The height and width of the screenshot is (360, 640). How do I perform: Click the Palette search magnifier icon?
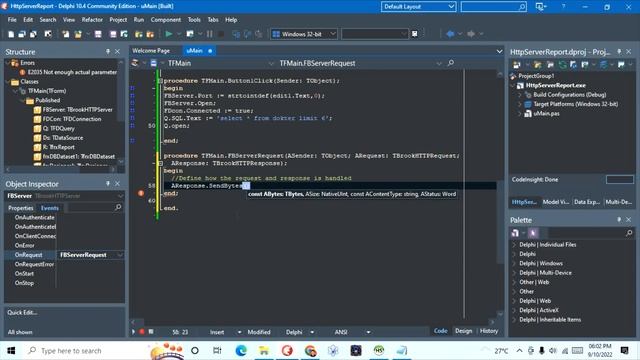629,233
